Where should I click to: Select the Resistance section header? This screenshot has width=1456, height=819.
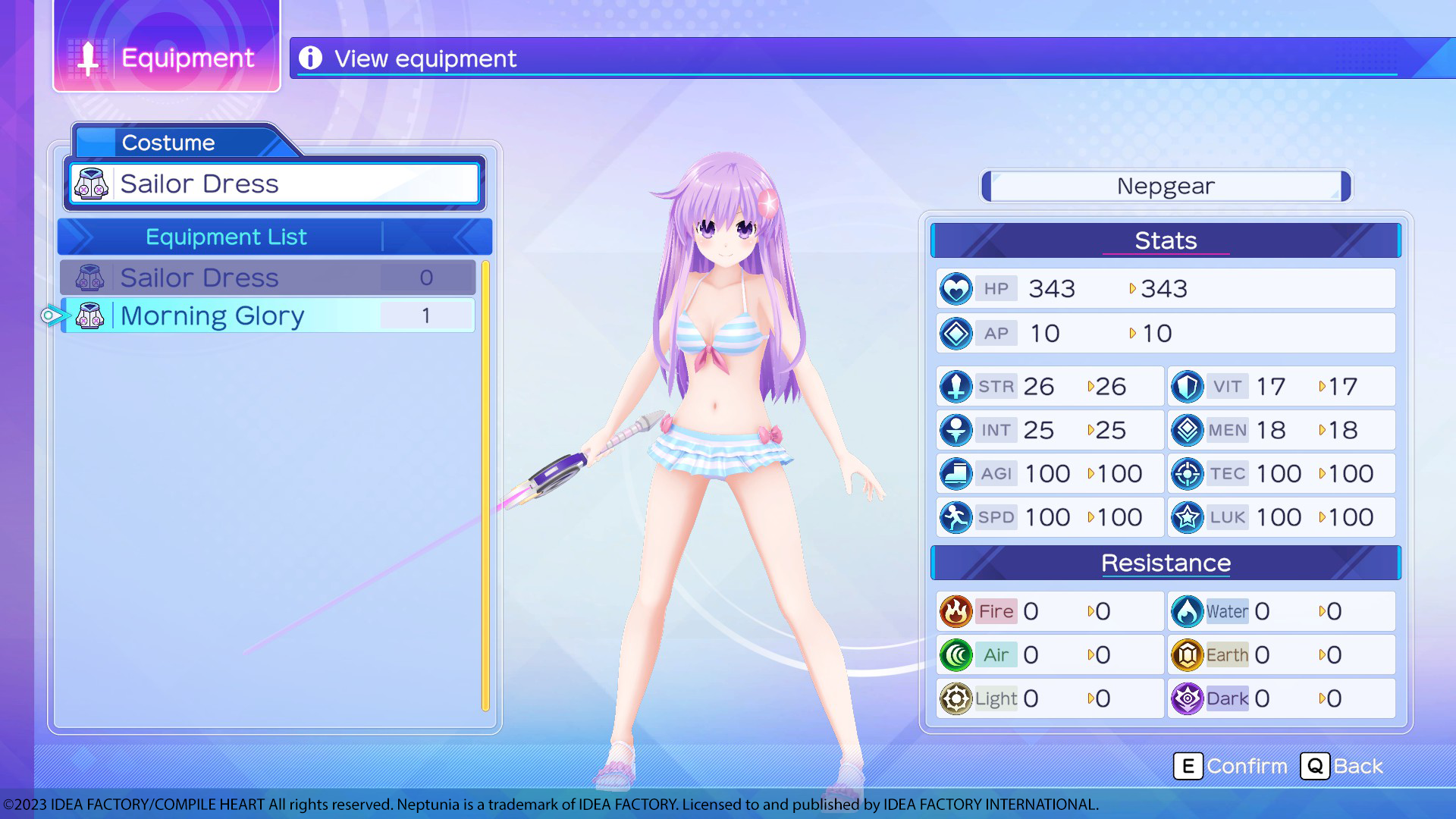pos(1166,563)
